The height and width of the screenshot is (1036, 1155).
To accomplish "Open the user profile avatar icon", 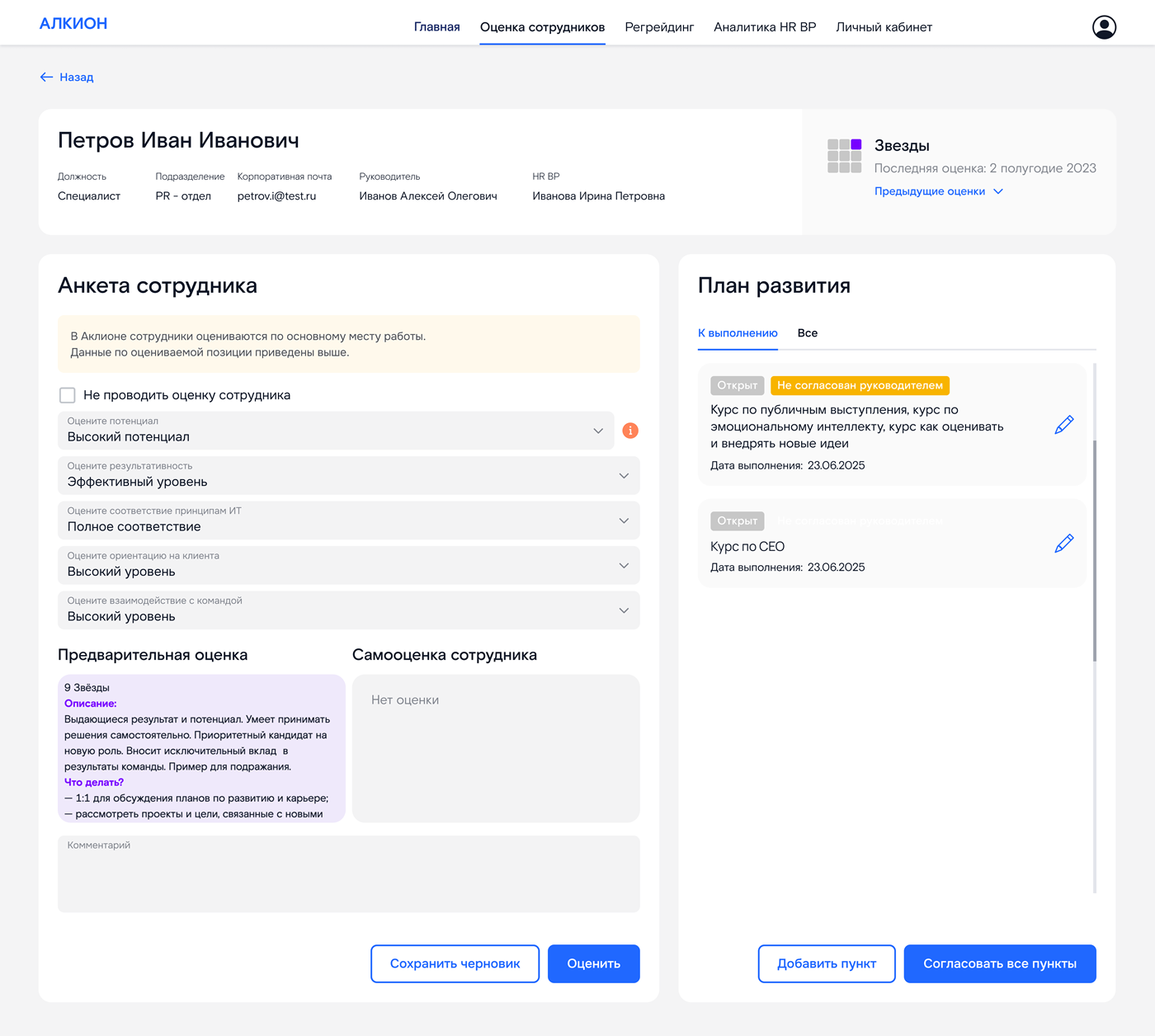I will tap(1104, 27).
